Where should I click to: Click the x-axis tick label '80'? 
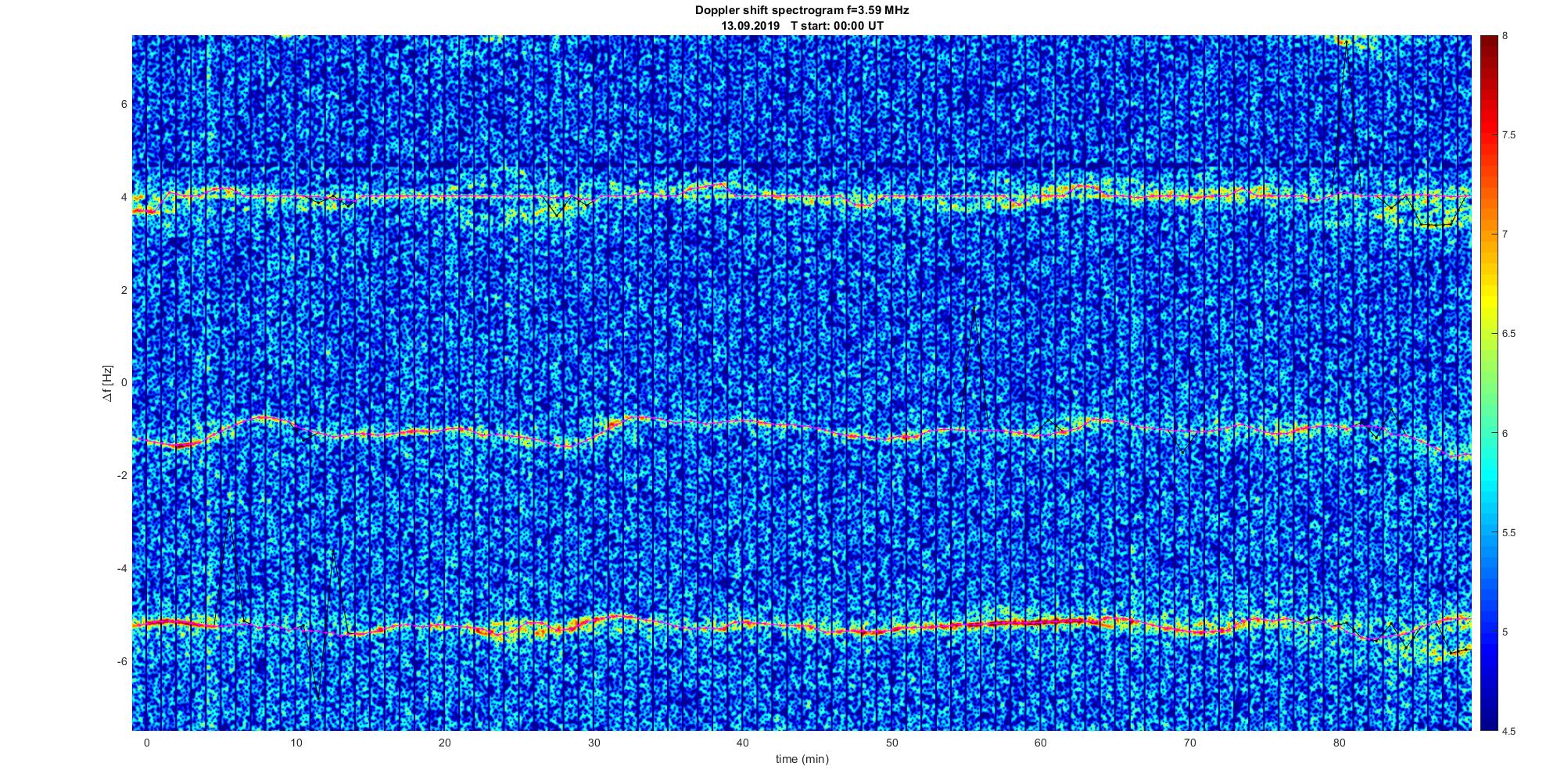(1339, 743)
